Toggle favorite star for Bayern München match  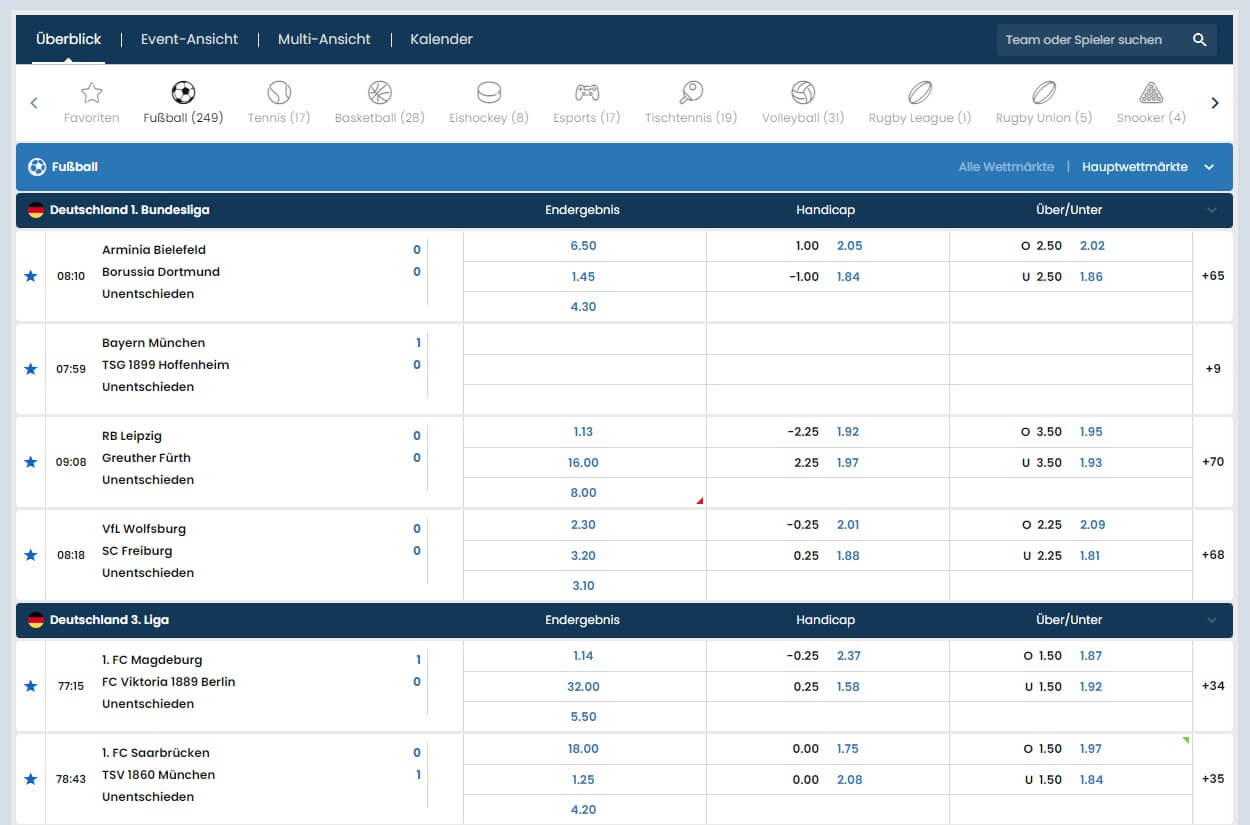pyautogui.click(x=31, y=369)
